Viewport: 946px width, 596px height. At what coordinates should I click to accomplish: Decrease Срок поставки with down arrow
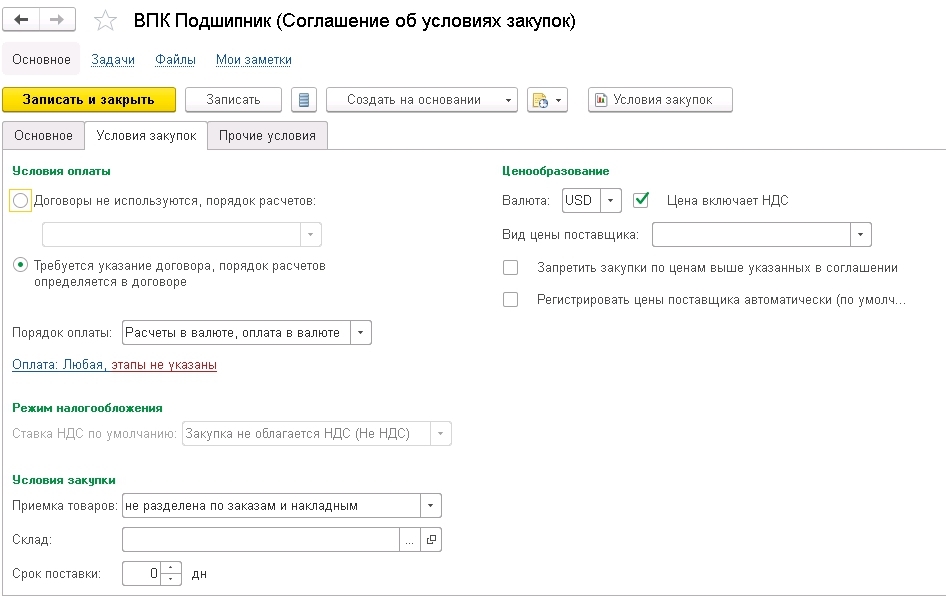pos(171,579)
